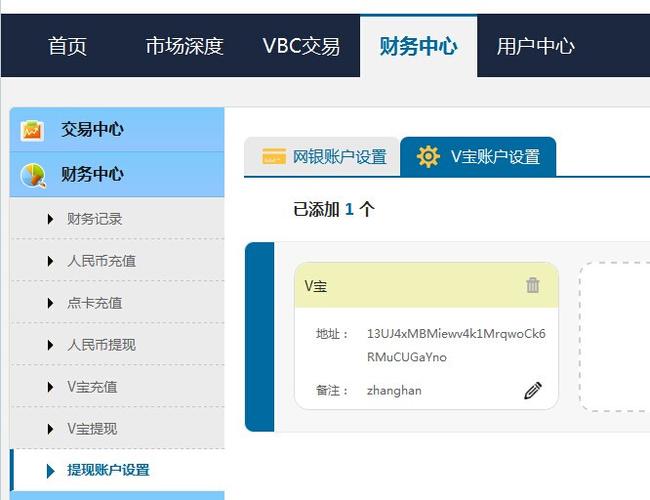Click the arrow beside 人民币充值
The image size is (650, 500).
[51, 261]
